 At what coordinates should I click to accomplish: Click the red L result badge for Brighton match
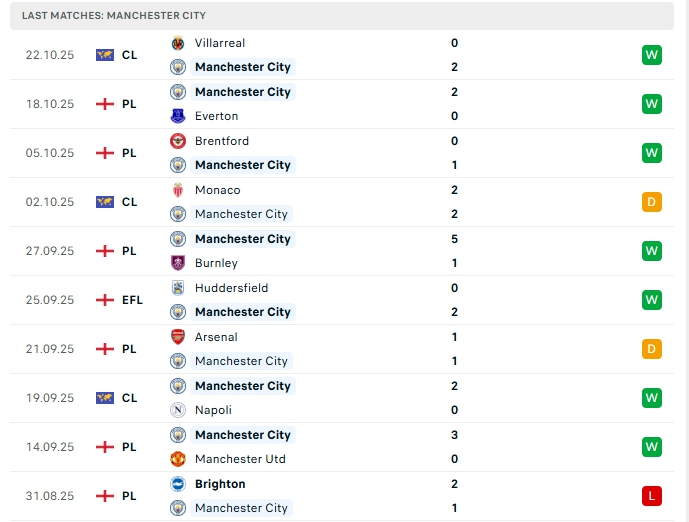[652, 496]
